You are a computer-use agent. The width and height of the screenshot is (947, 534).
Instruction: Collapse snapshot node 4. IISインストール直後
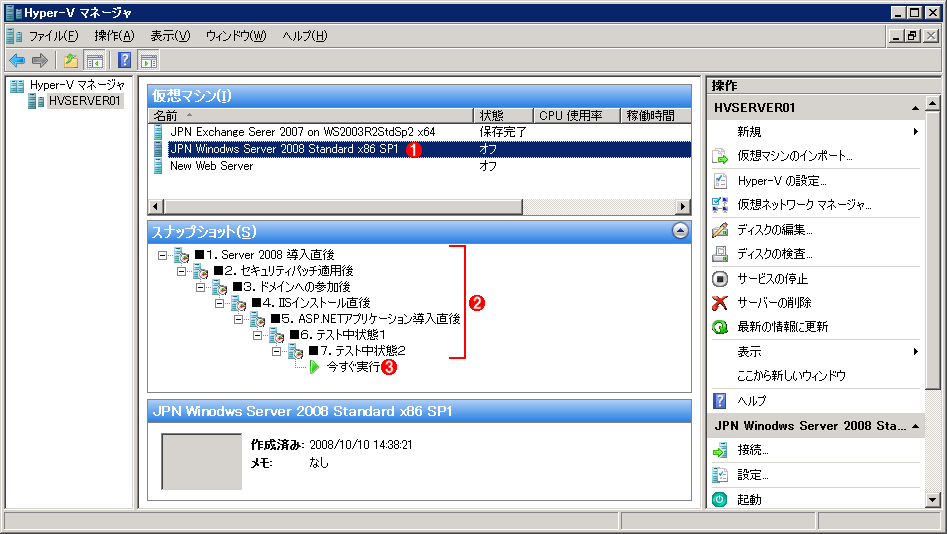220,303
